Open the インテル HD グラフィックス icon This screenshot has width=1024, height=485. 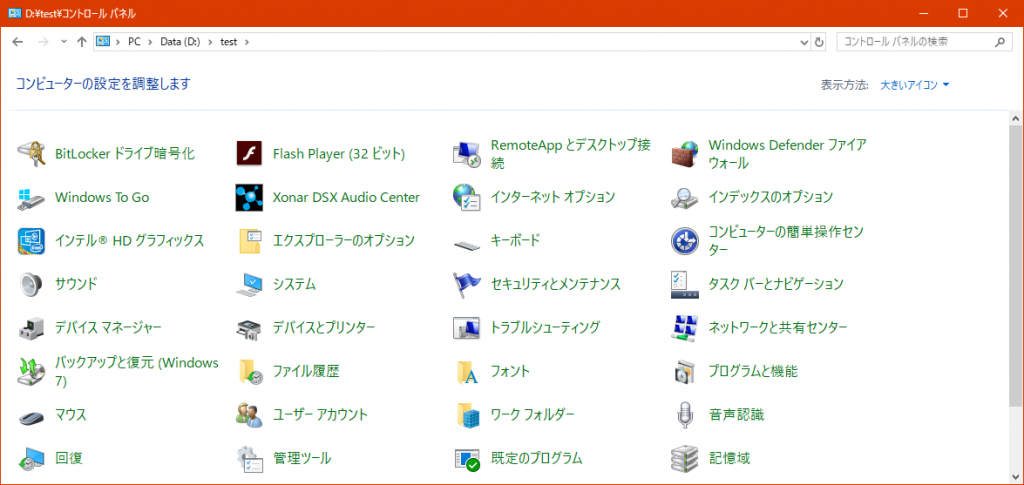tap(32, 241)
